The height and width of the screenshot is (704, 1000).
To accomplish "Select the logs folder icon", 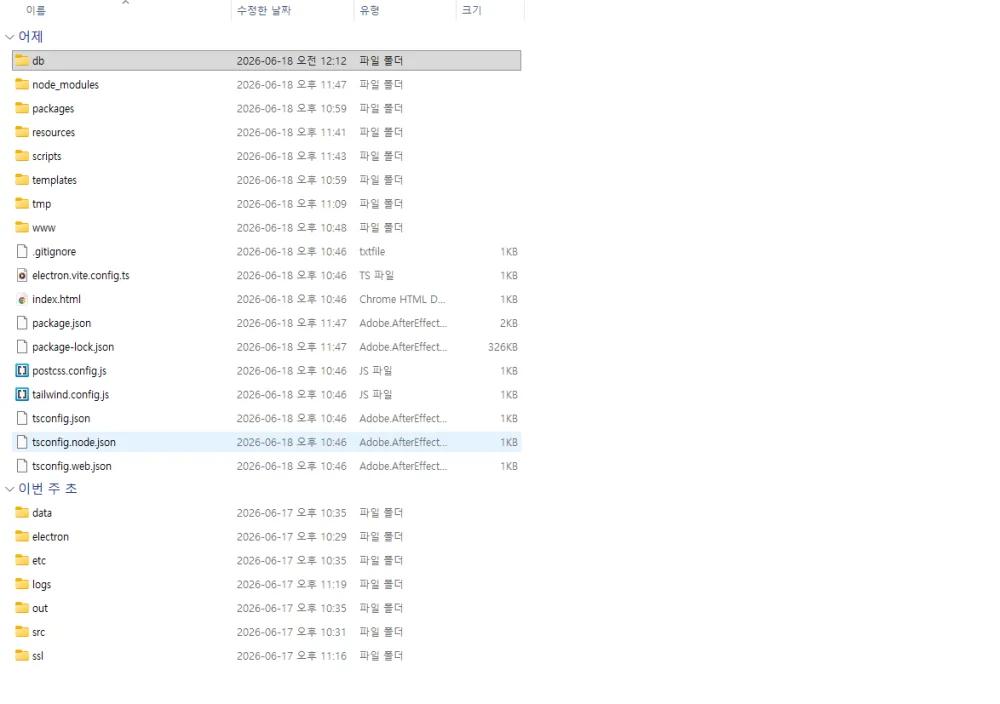I will pyautogui.click(x=22, y=584).
